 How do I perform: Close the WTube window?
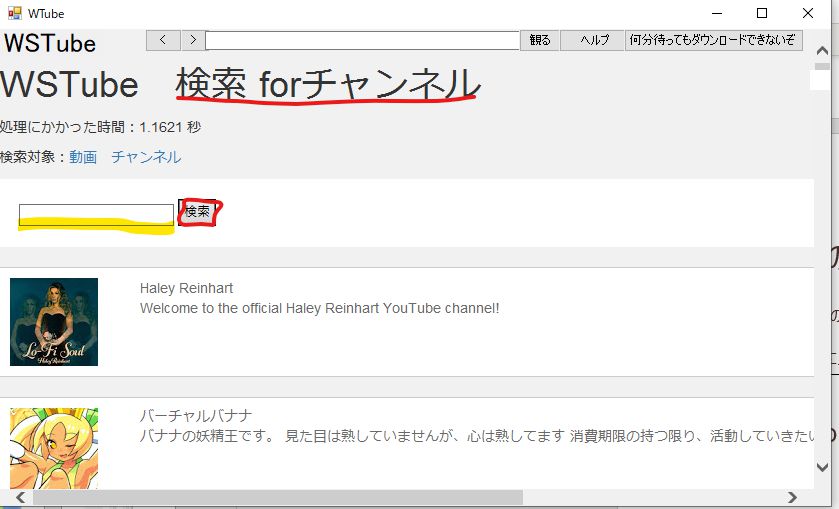coord(808,14)
